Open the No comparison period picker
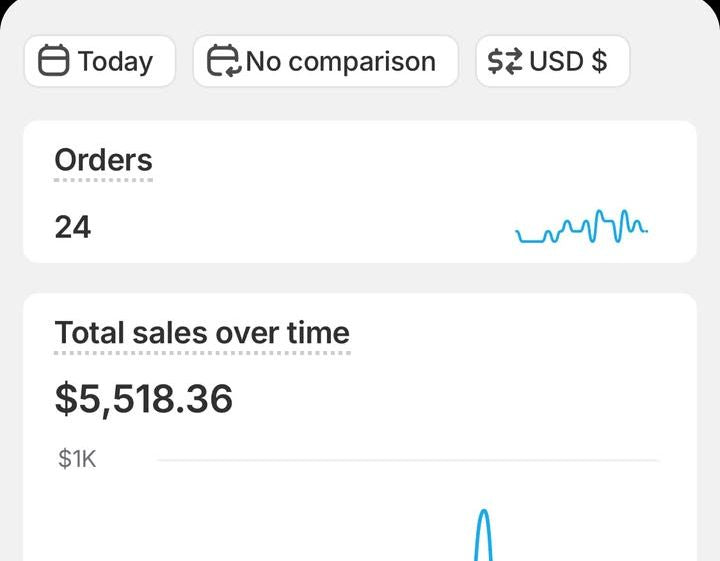 (x=326, y=61)
